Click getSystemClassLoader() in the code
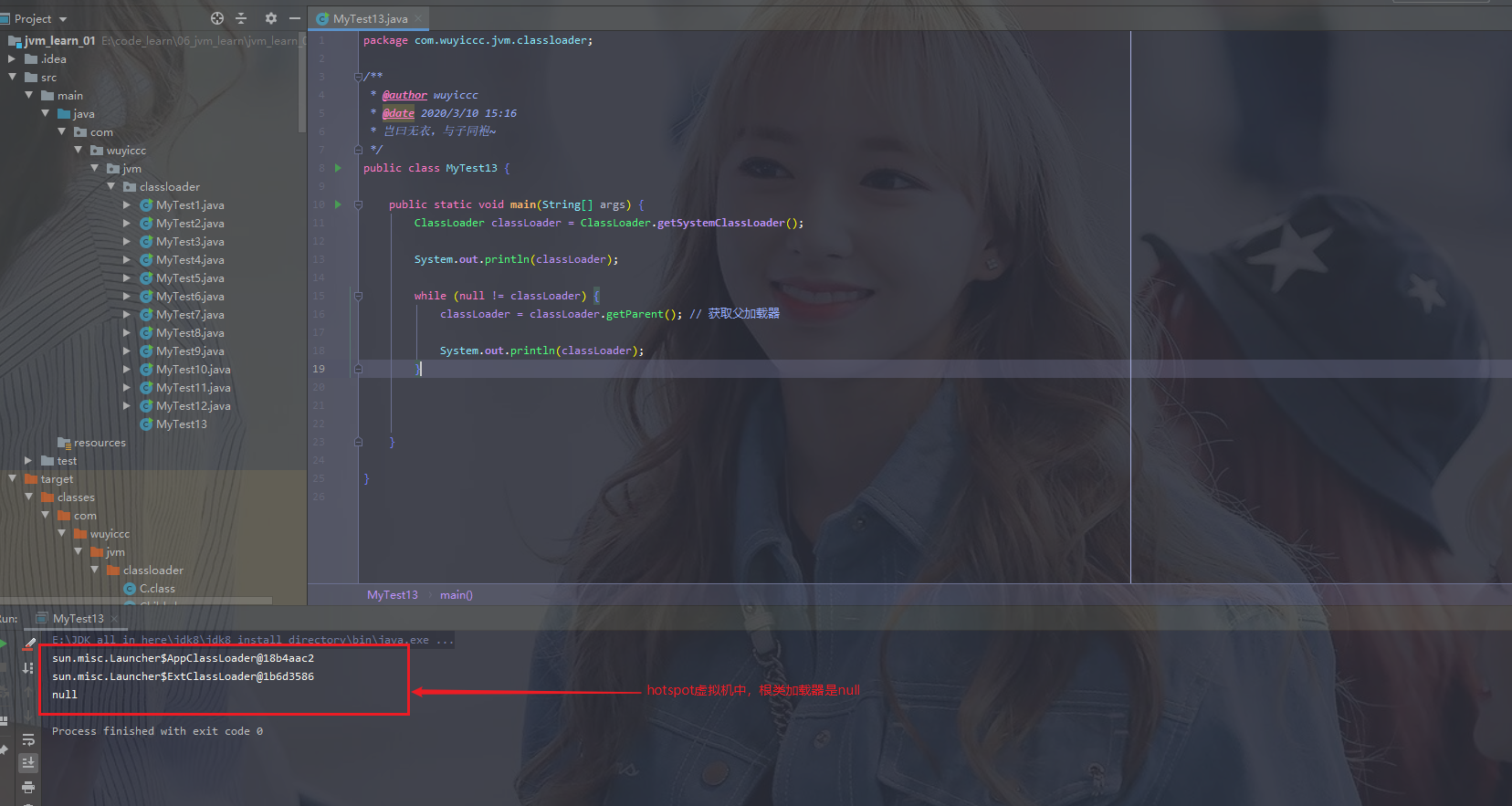The width and height of the screenshot is (1512, 806). pyautogui.click(x=729, y=223)
